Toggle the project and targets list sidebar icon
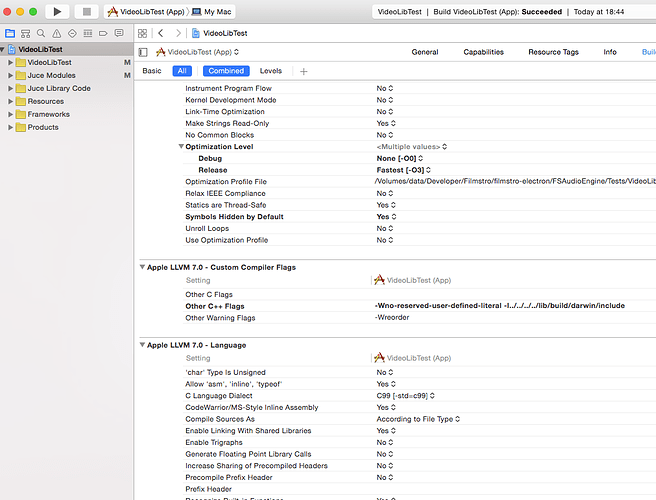This screenshot has height=500, width=656. tap(143, 52)
